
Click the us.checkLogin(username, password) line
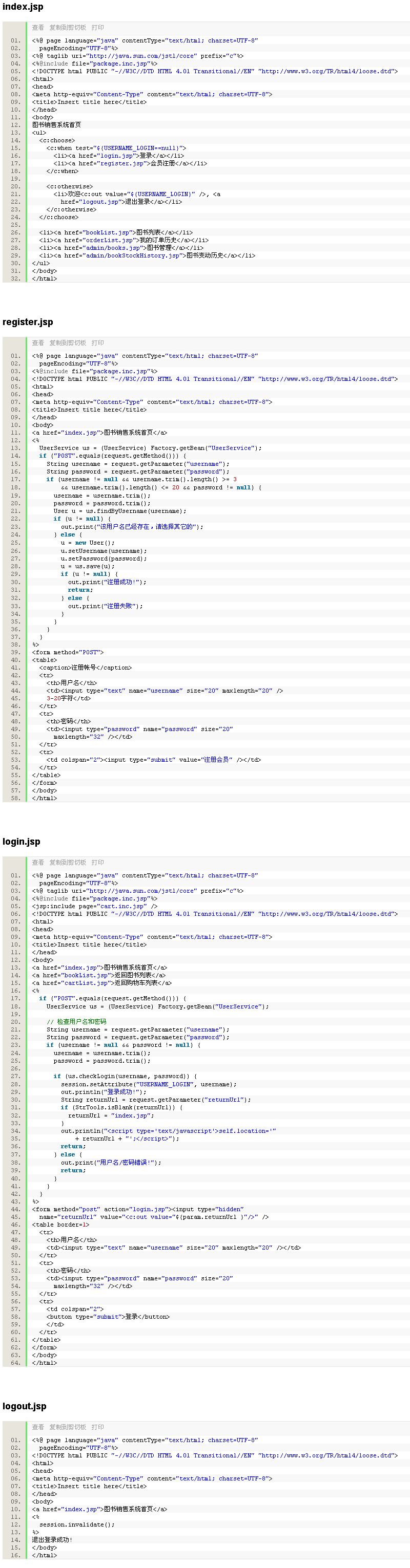coord(125,1077)
